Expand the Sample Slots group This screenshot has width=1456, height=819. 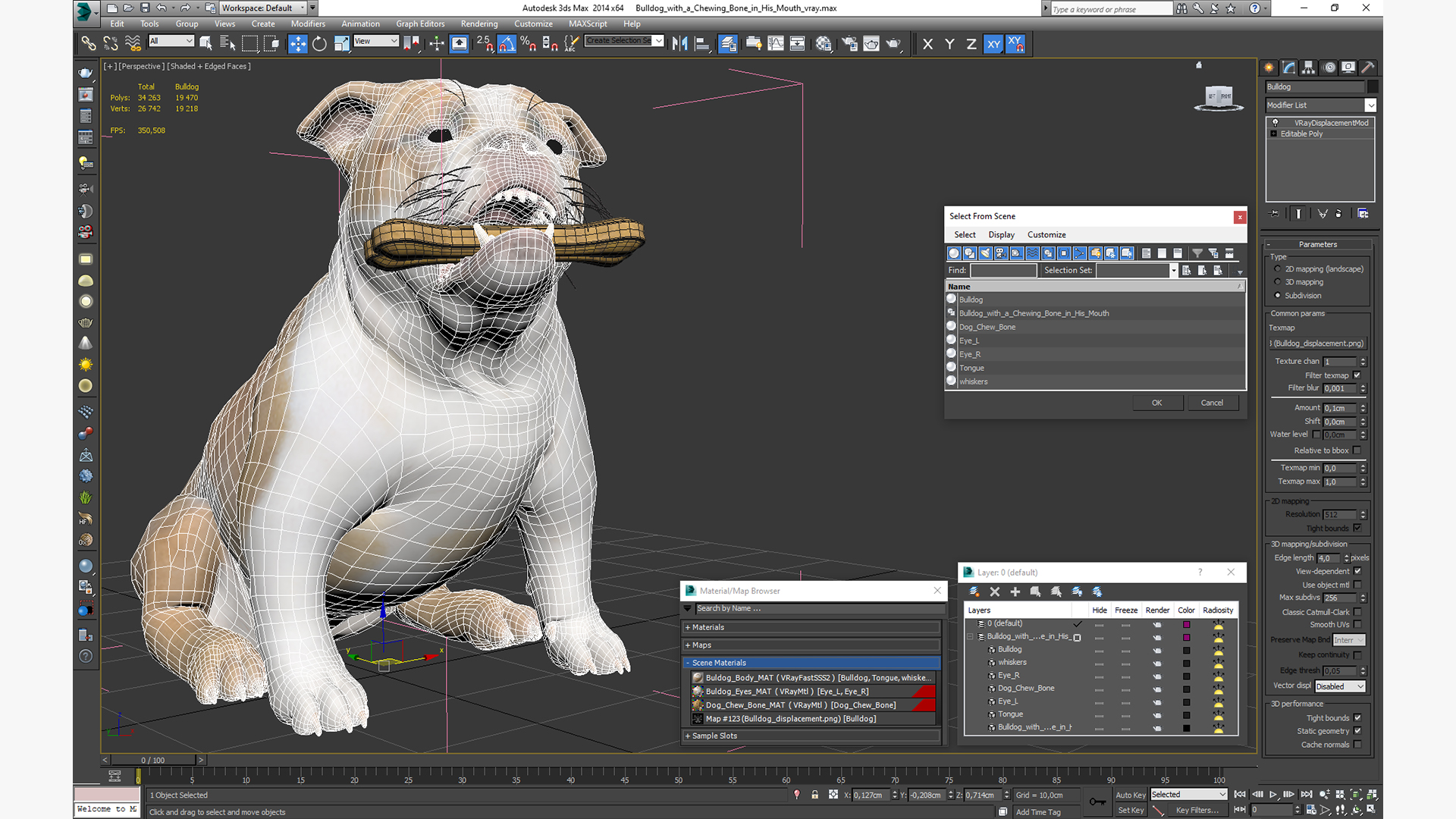point(812,736)
